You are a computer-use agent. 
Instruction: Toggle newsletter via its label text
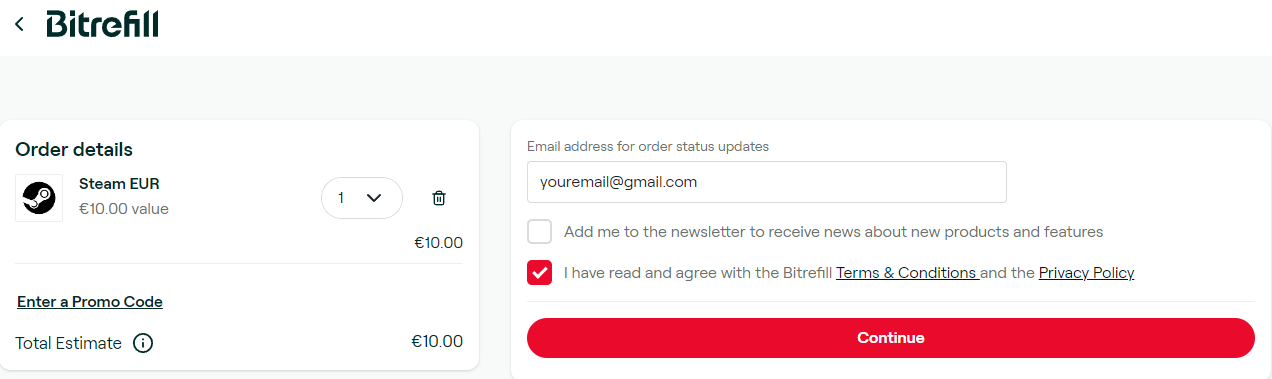click(833, 232)
